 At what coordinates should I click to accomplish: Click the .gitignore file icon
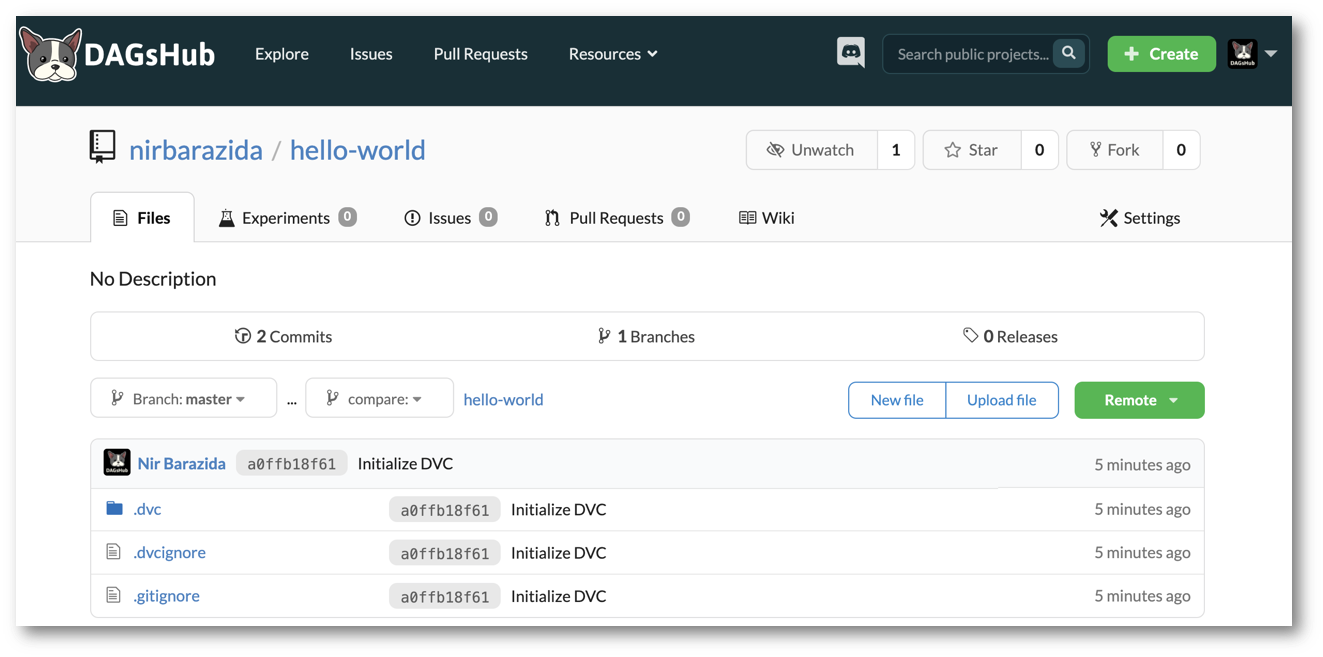[x=114, y=596]
